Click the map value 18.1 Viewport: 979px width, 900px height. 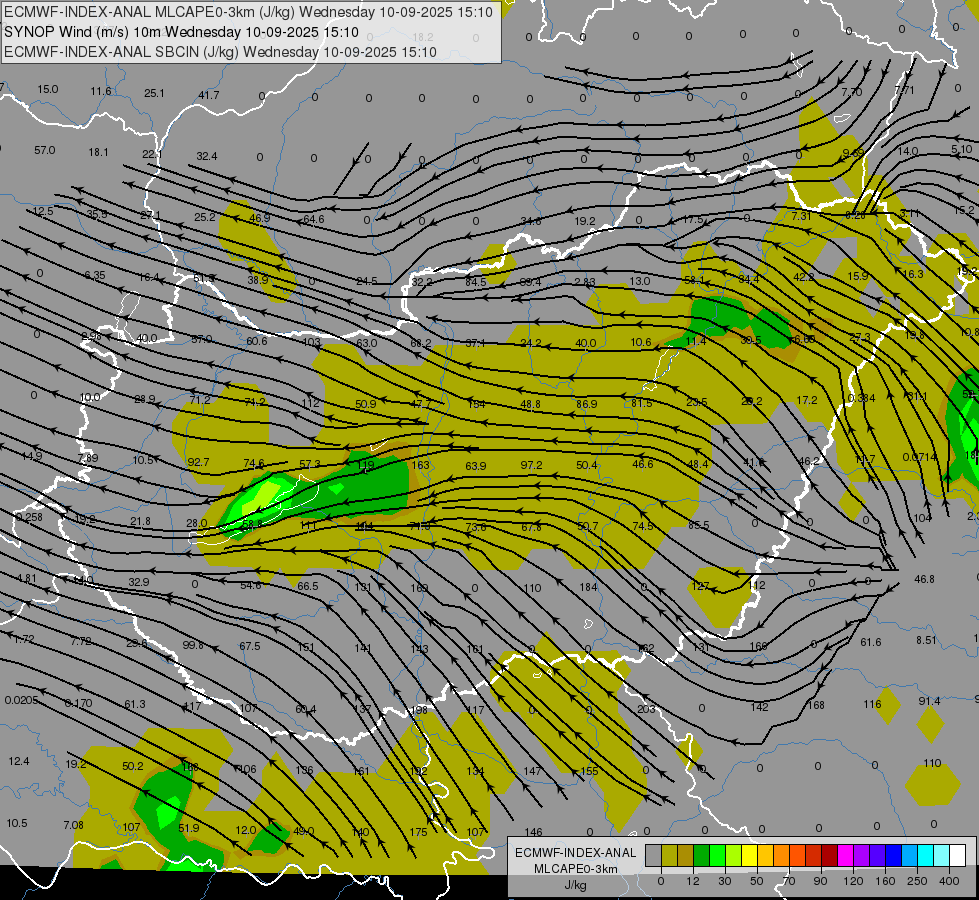pyautogui.click(x=98, y=152)
